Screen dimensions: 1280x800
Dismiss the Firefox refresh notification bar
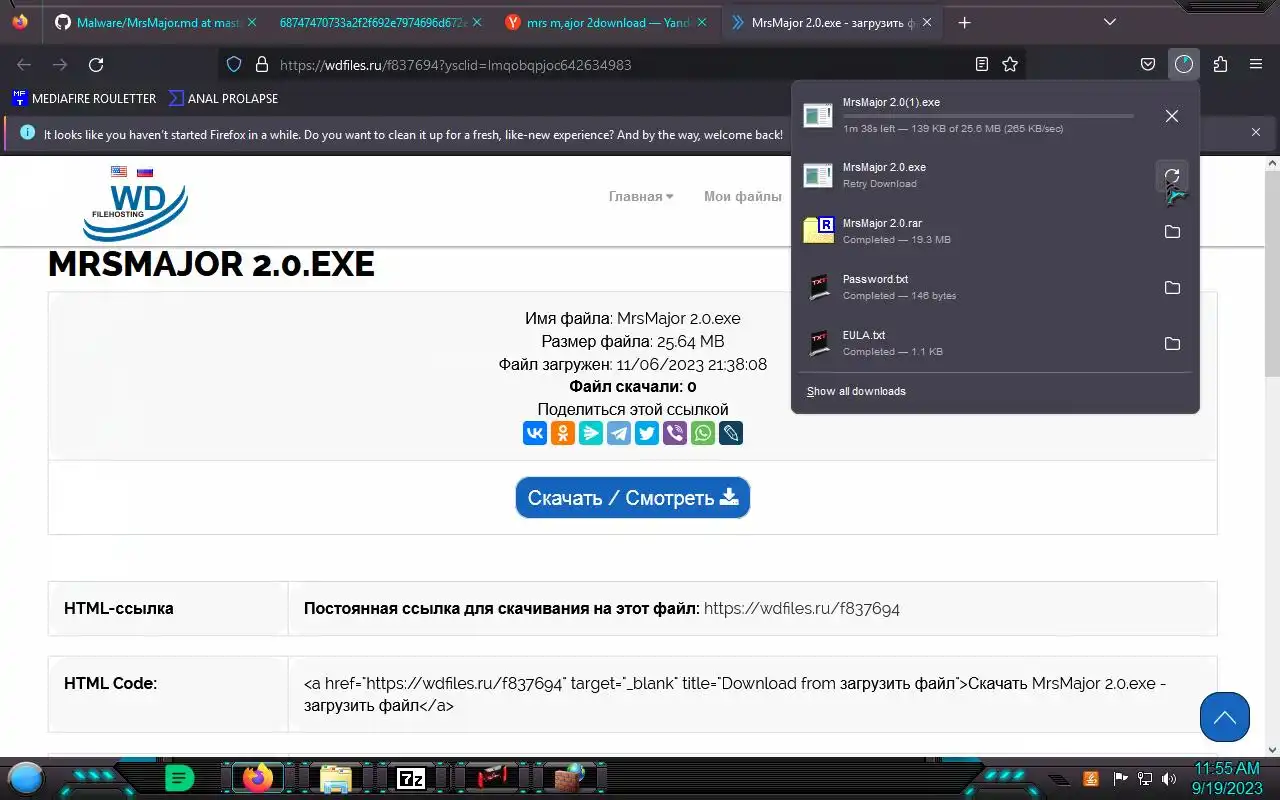[x=1256, y=132]
